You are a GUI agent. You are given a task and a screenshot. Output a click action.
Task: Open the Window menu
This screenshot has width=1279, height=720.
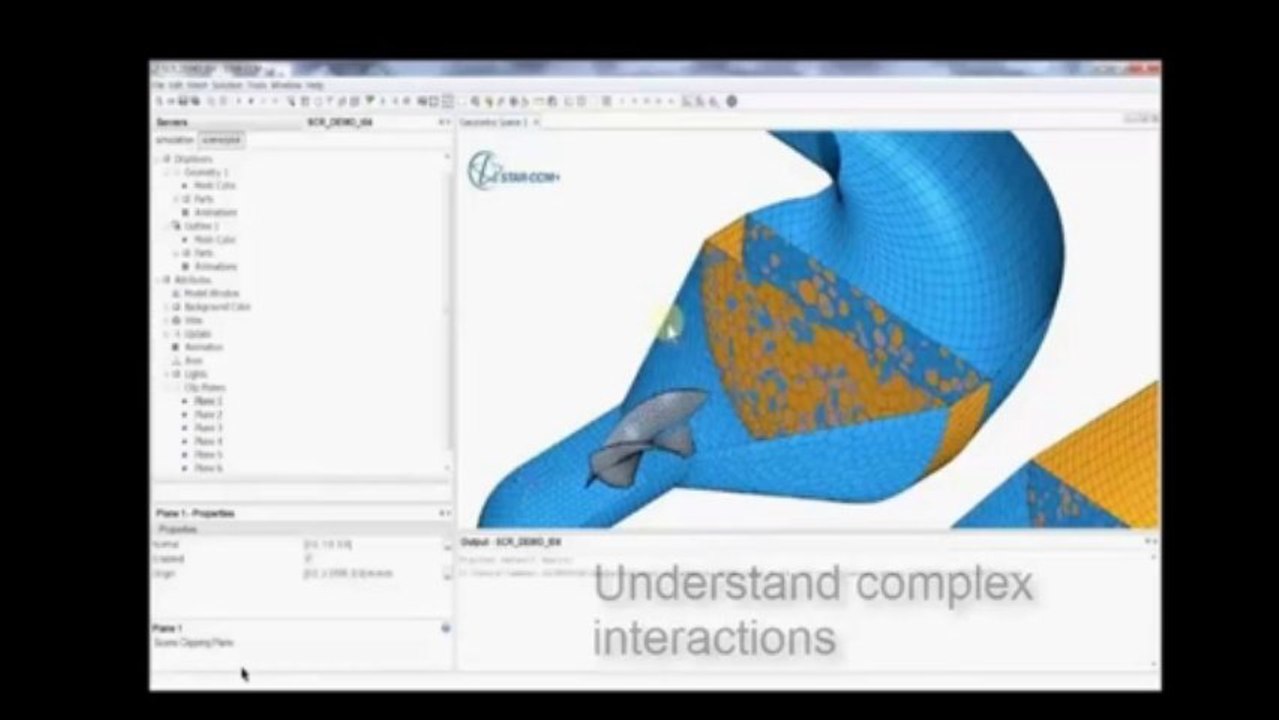point(285,86)
